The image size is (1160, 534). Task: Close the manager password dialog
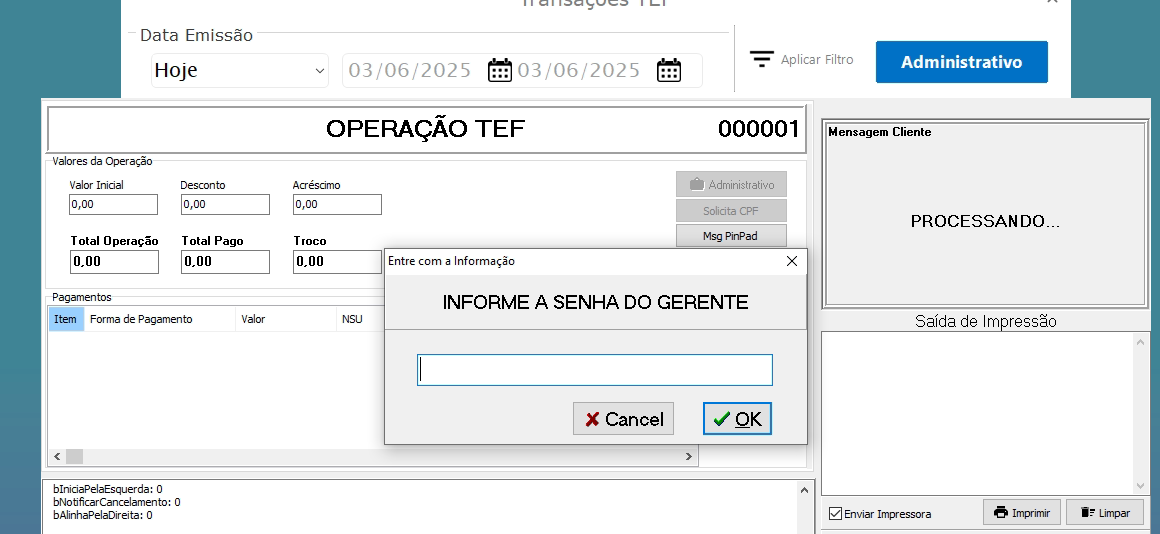click(792, 261)
